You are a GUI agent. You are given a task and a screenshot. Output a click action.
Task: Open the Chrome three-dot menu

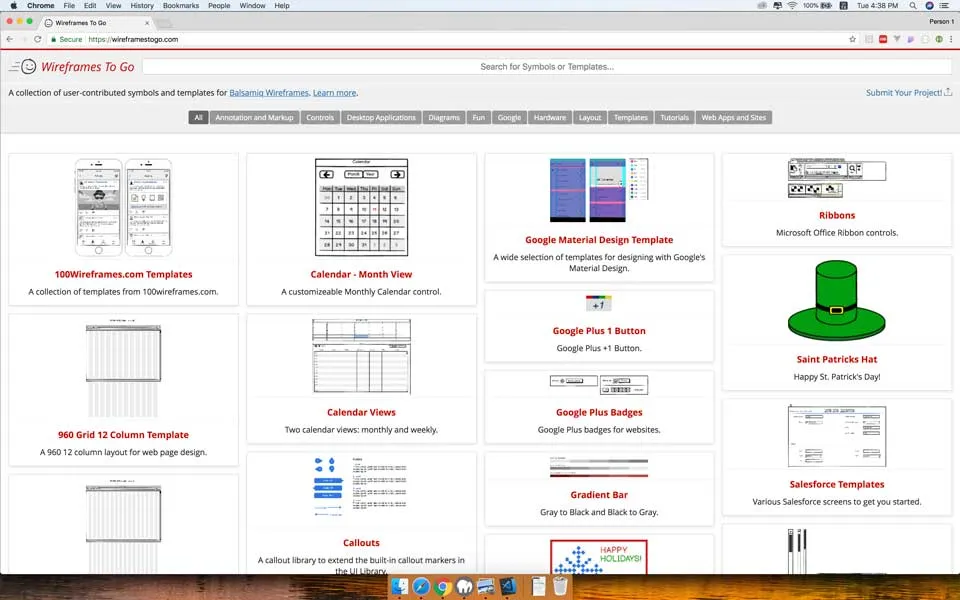click(x=951, y=38)
